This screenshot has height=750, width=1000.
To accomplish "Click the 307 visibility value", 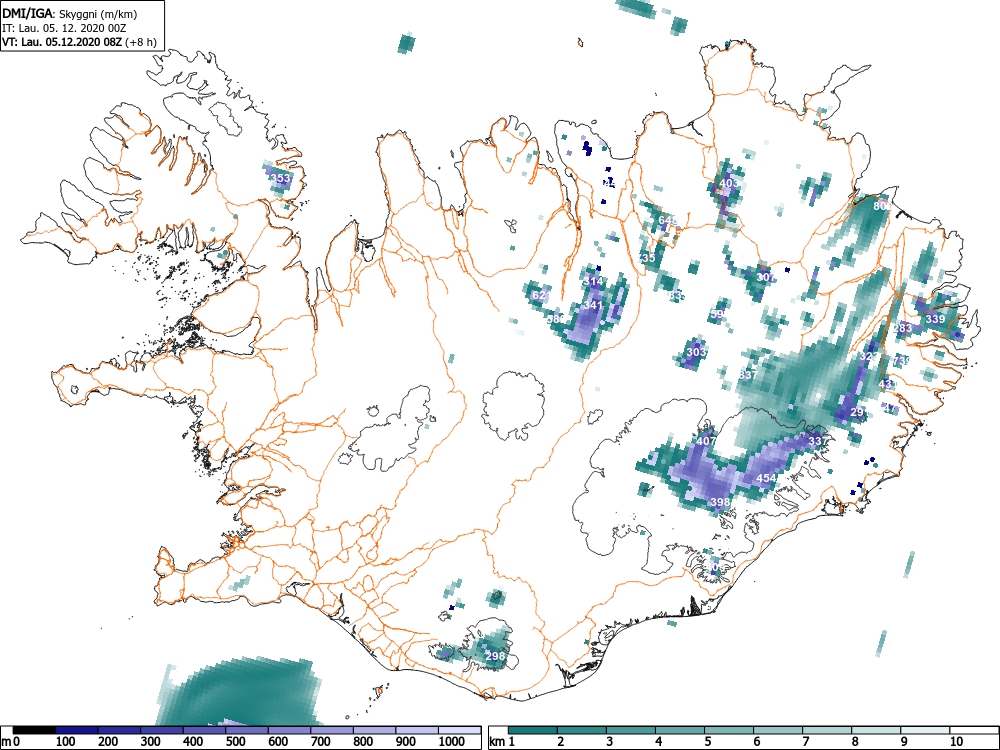I will coord(765,277).
